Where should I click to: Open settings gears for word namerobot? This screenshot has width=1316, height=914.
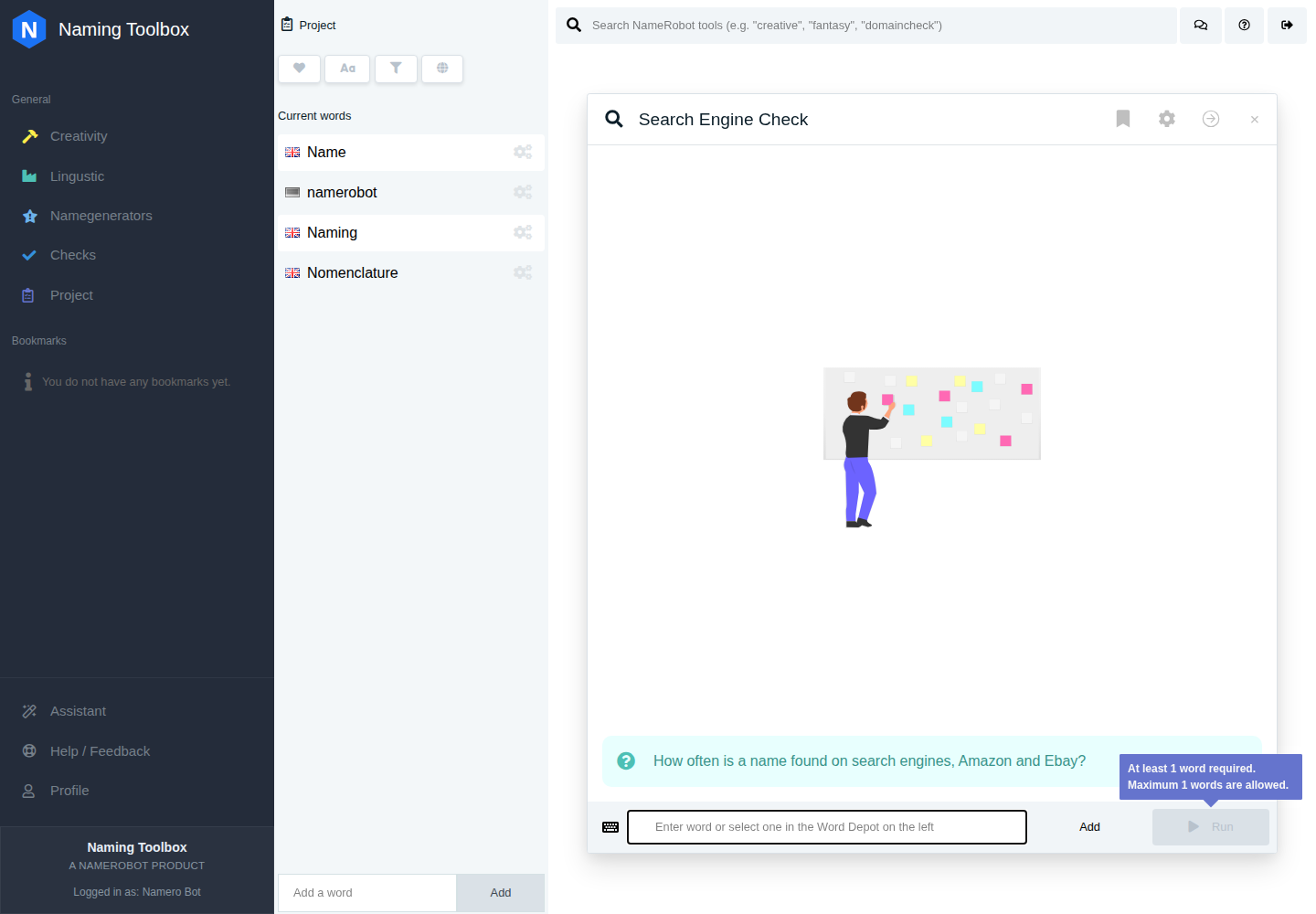(523, 192)
